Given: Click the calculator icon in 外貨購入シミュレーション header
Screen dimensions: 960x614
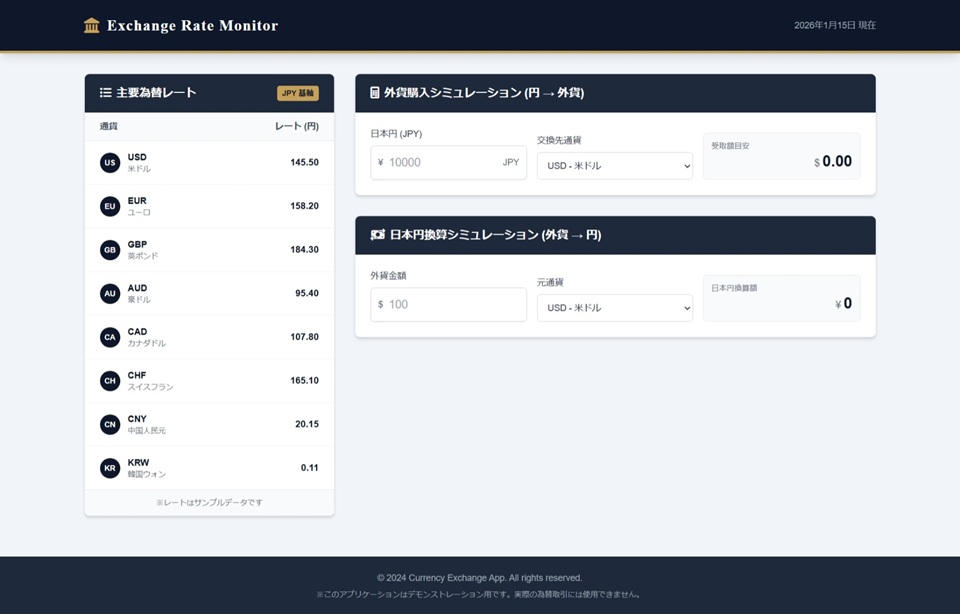Looking at the screenshot, I should 375,93.
